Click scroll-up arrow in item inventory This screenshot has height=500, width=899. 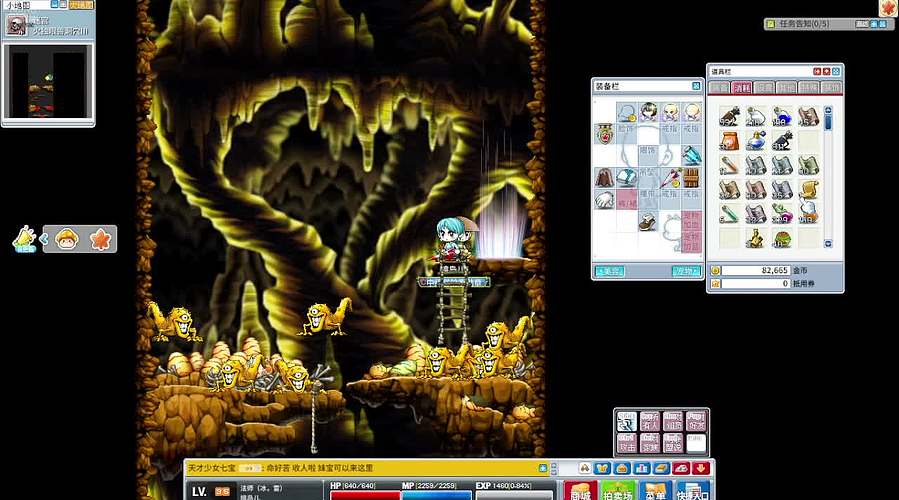coord(828,110)
